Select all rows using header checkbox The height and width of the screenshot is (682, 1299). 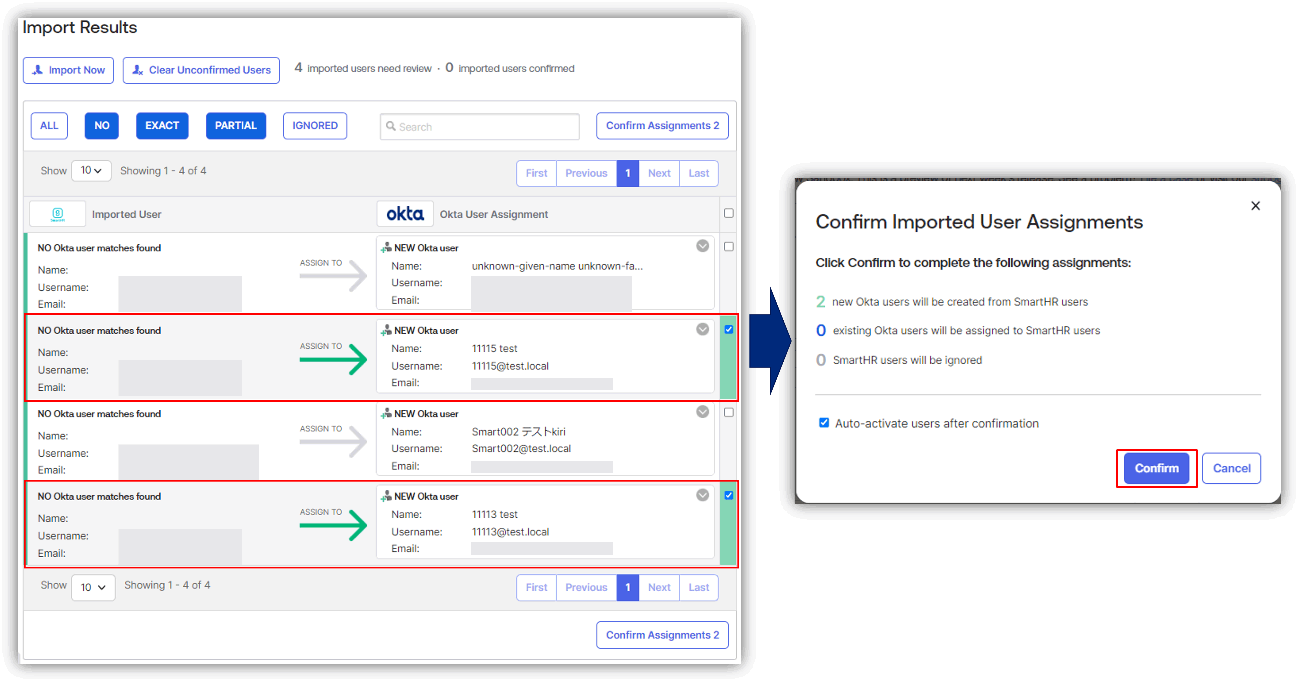click(x=728, y=213)
